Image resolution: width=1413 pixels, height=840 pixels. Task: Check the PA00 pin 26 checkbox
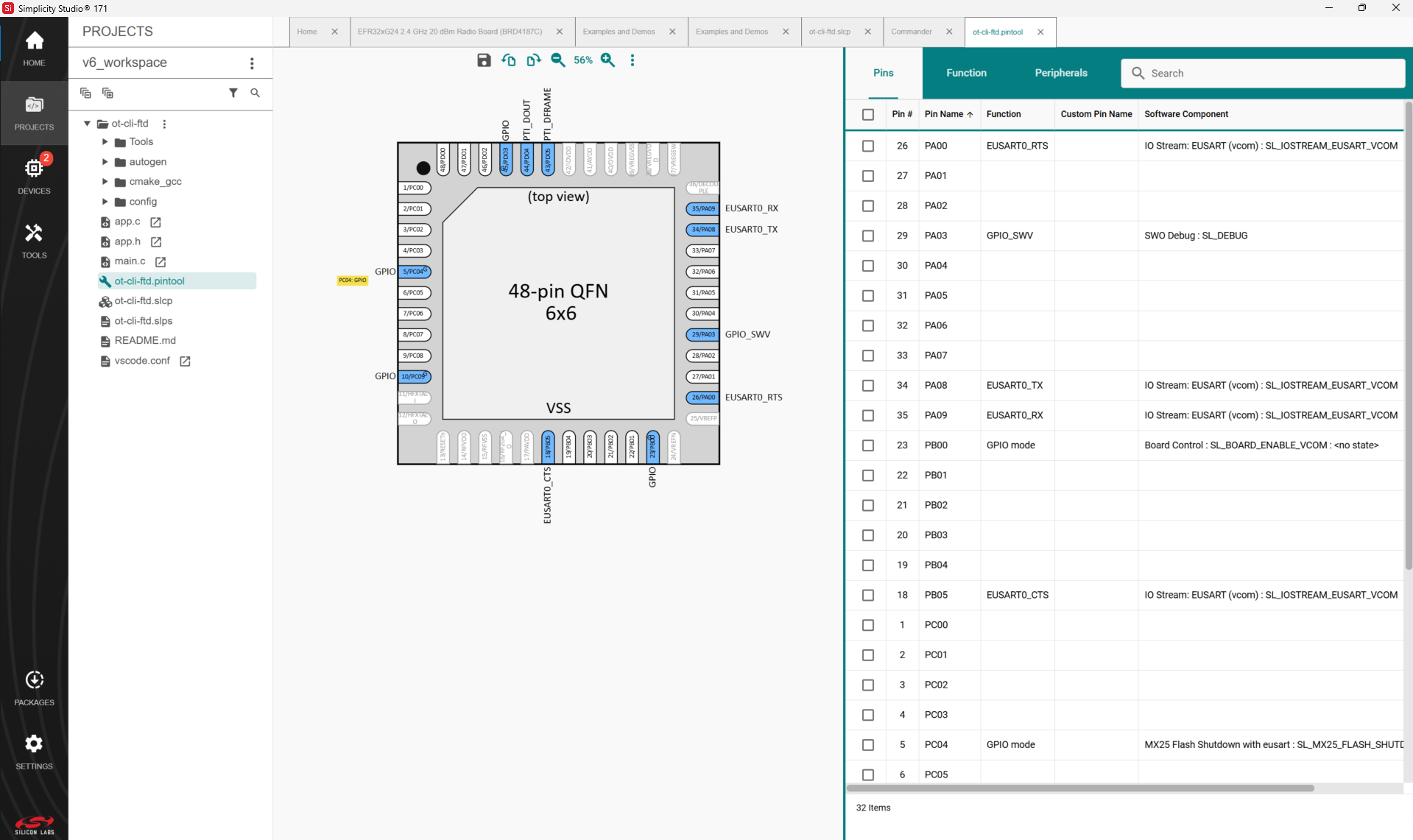tap(868, 146)
